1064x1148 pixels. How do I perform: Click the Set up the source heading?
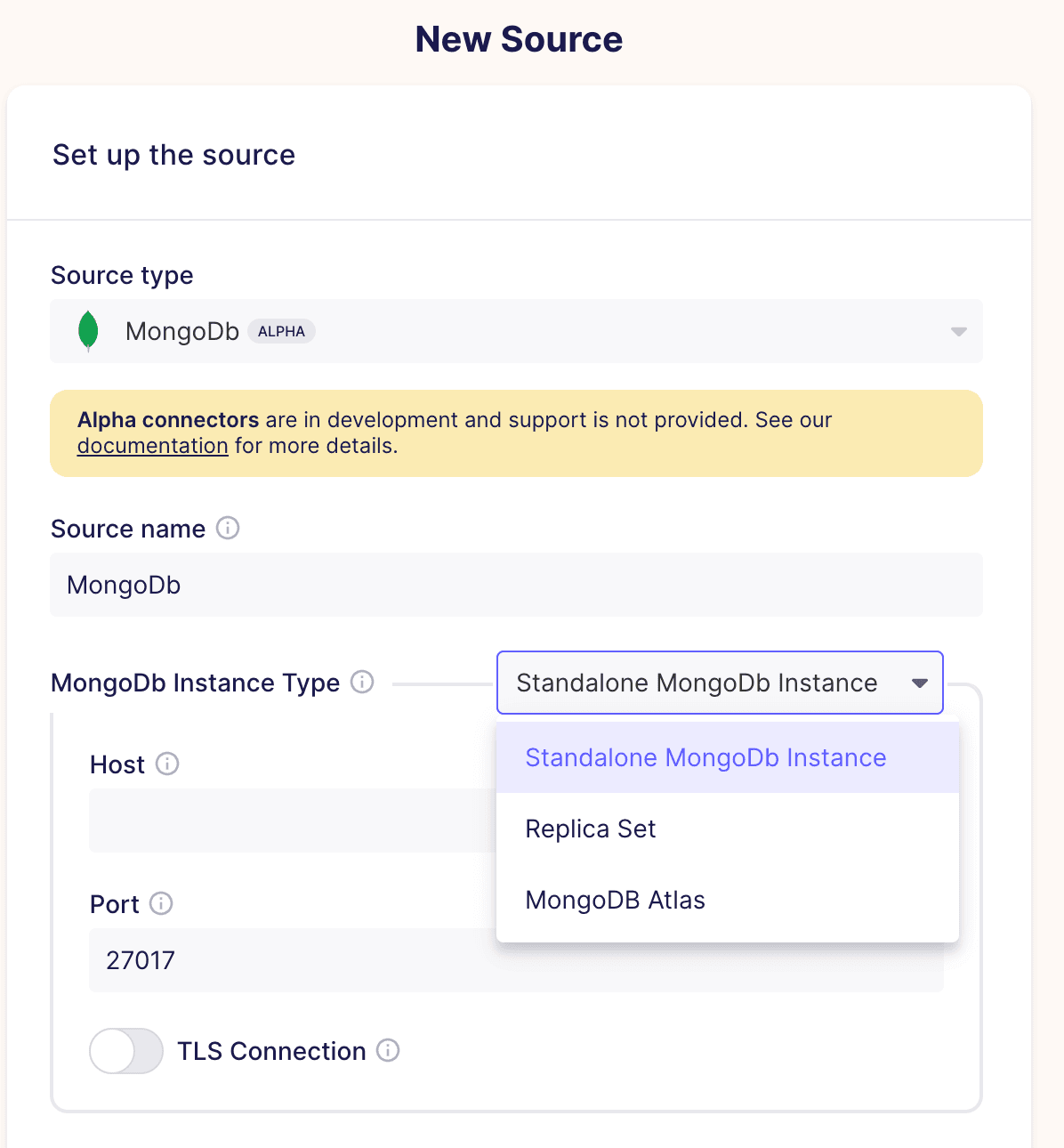pyautogui.click(x=173, y=155)
